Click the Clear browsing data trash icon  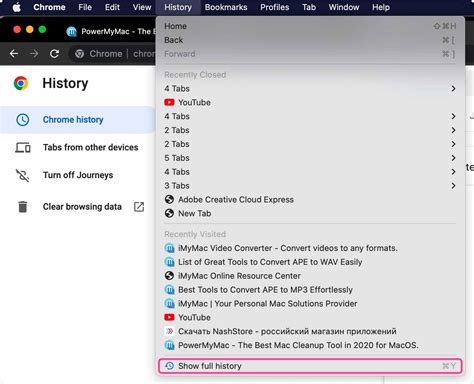click(x=23, y=207)
